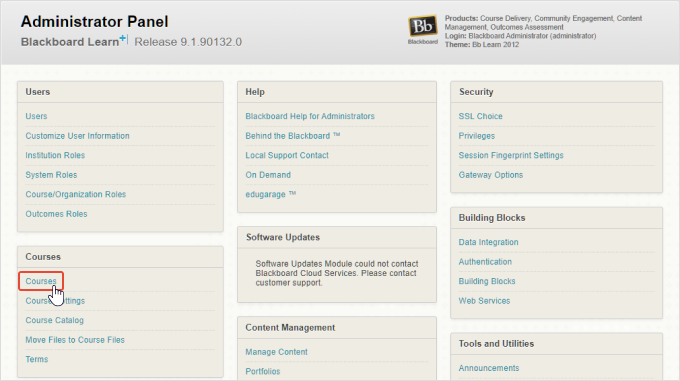Open the edugarage link

[271, 194]
